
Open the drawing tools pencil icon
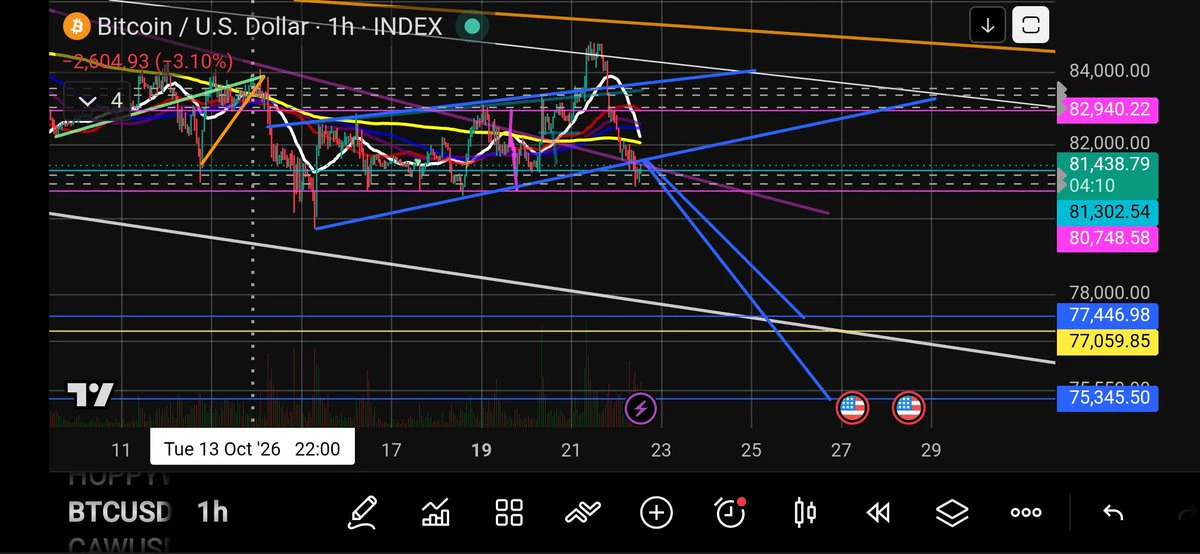click(363, 513)
